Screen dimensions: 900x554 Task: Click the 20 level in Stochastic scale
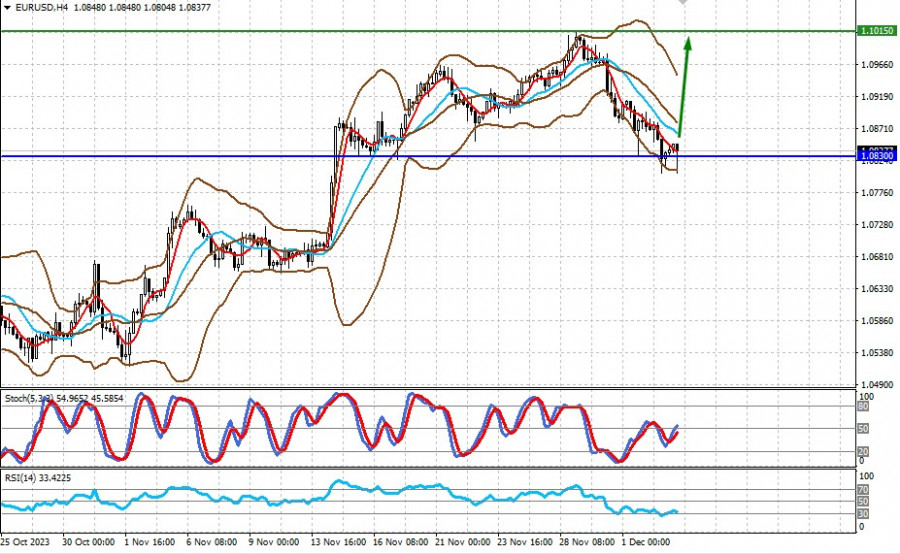point(863,452)
